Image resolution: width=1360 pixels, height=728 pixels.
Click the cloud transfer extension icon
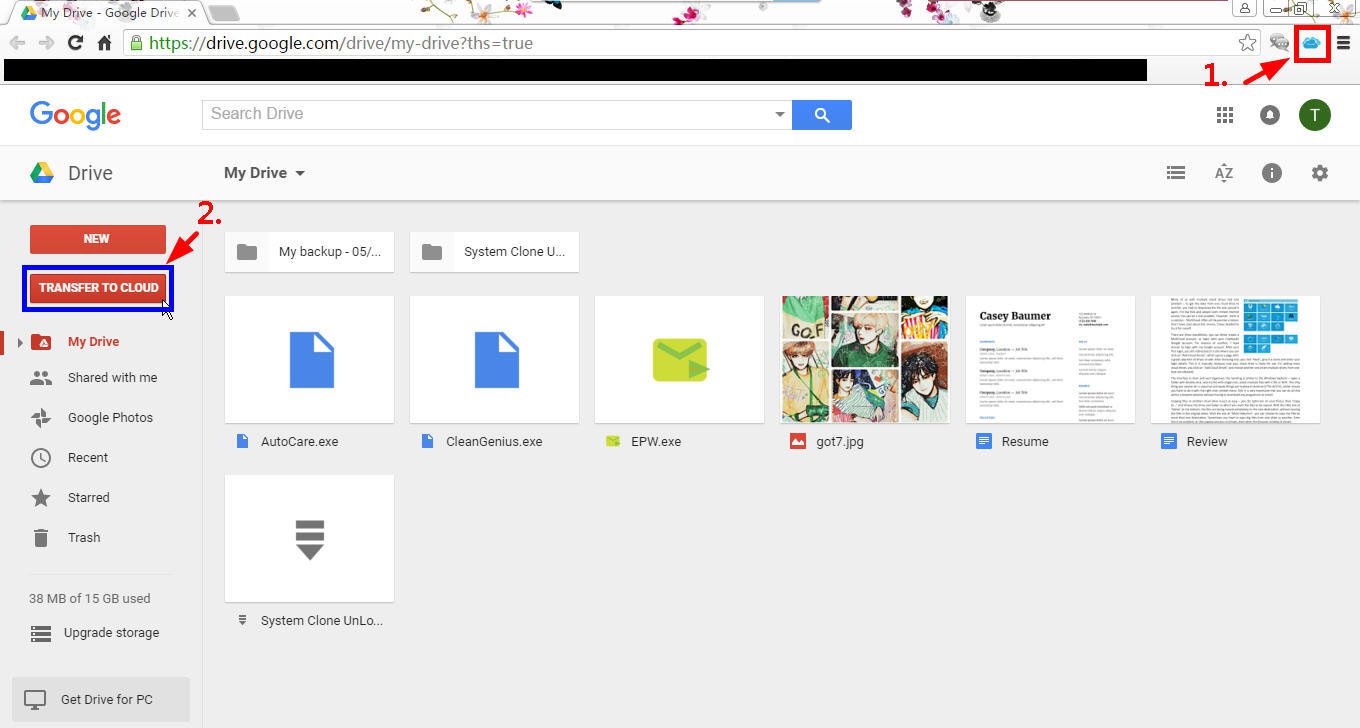pyautogui.click(x=1311, y=43)
